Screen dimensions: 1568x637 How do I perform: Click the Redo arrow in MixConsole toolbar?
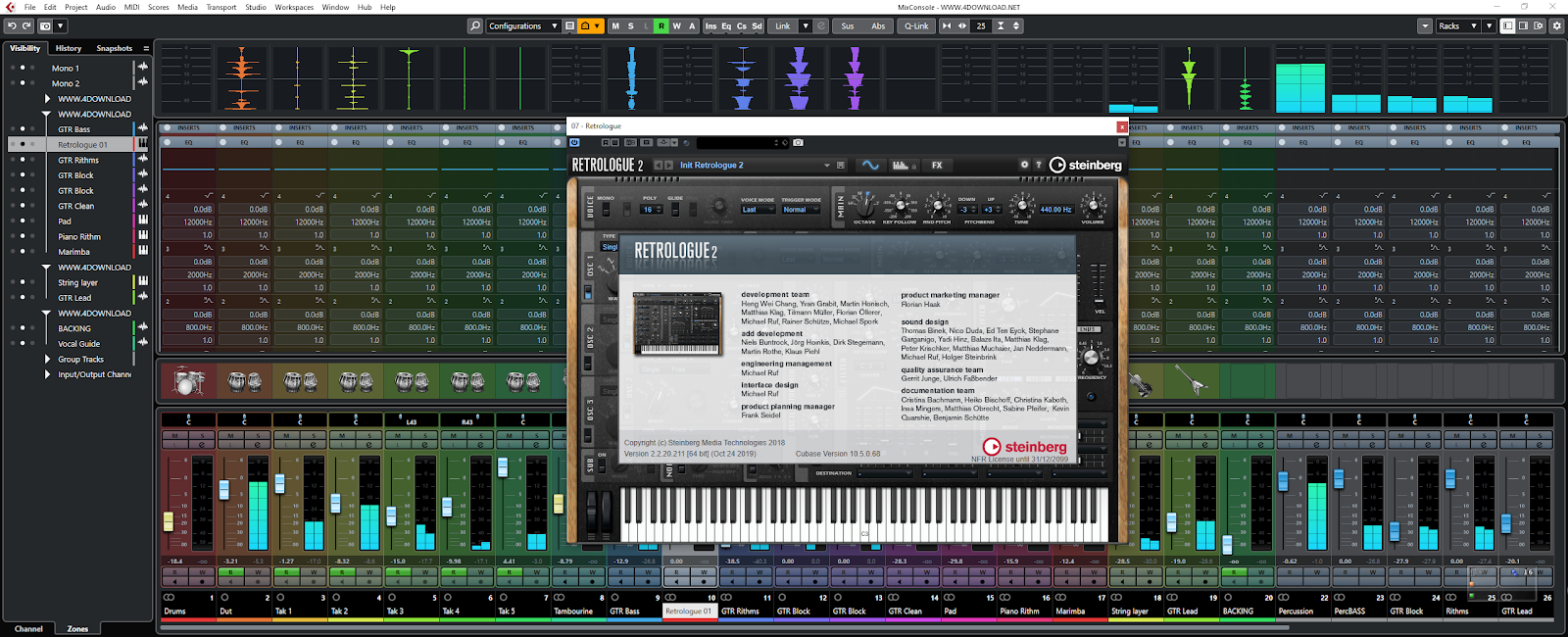pyautogui.click(x=26, y=26)
